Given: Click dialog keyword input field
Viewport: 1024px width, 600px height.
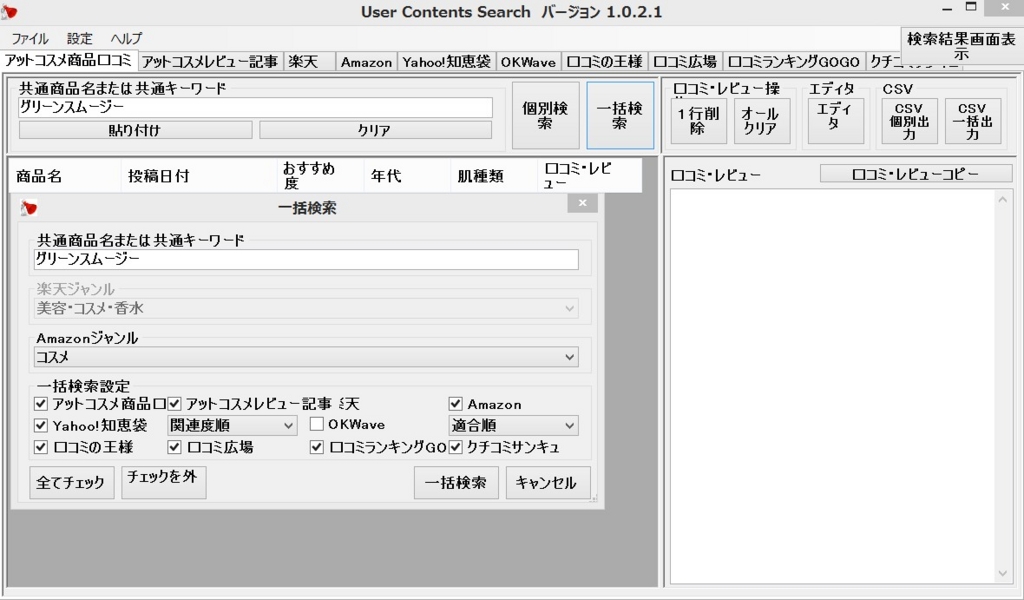Looking at the screenshot, I should pyautogui.click(x=306, y=259).
